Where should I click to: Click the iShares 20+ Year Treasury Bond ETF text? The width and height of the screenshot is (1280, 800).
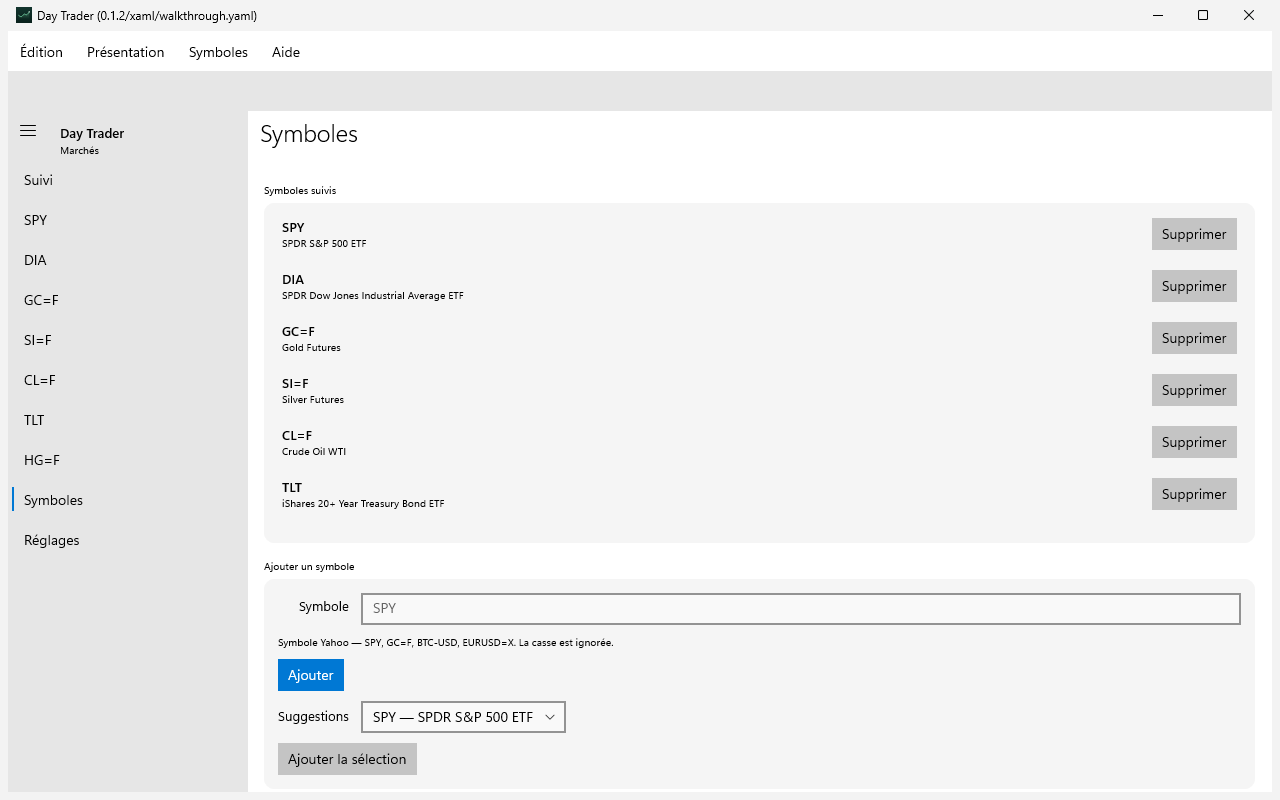pos(363,504)
